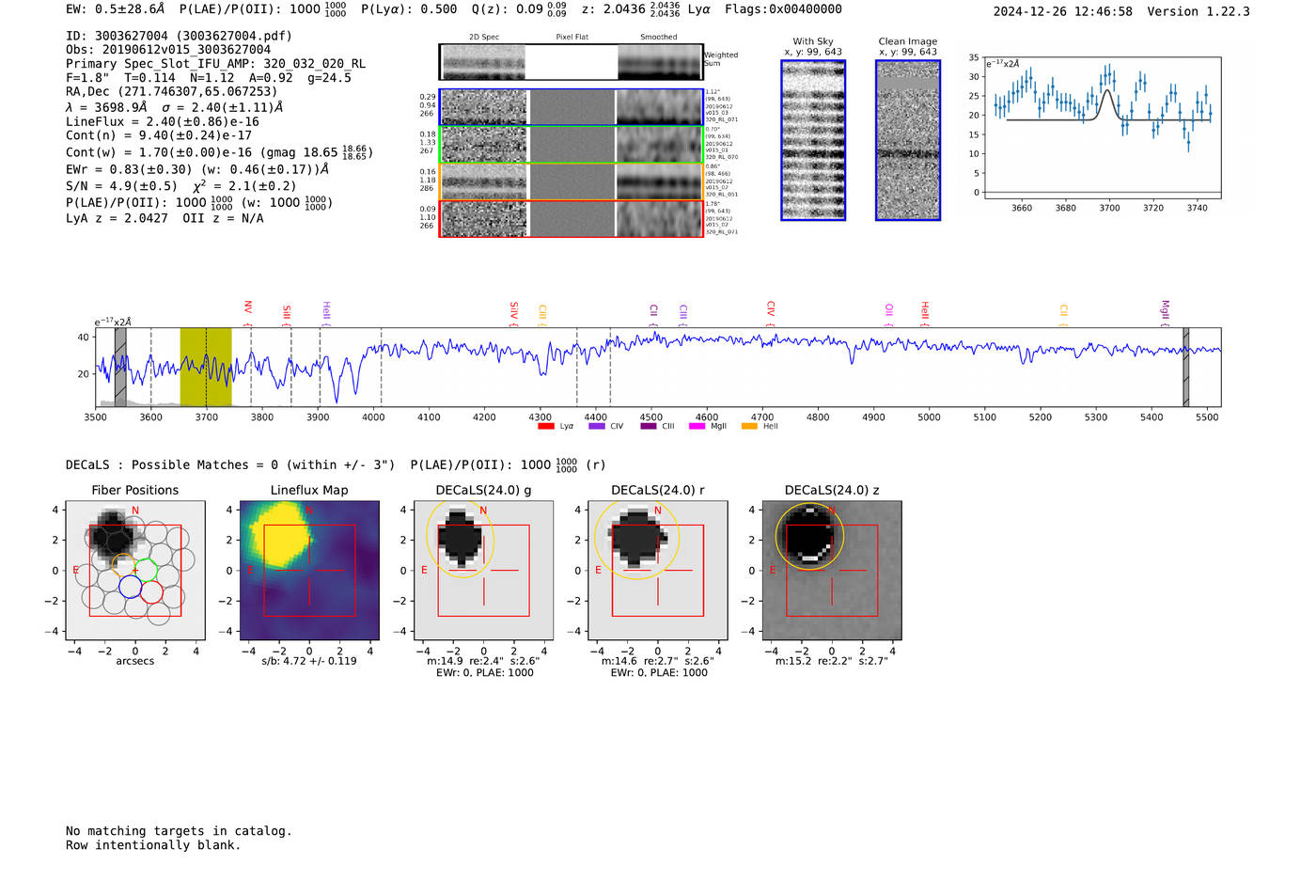The width and height of the screenshot is (1316, 896).
Task: Open the DECaLS g-band cutout image
Action: click(x=483, y=571)
